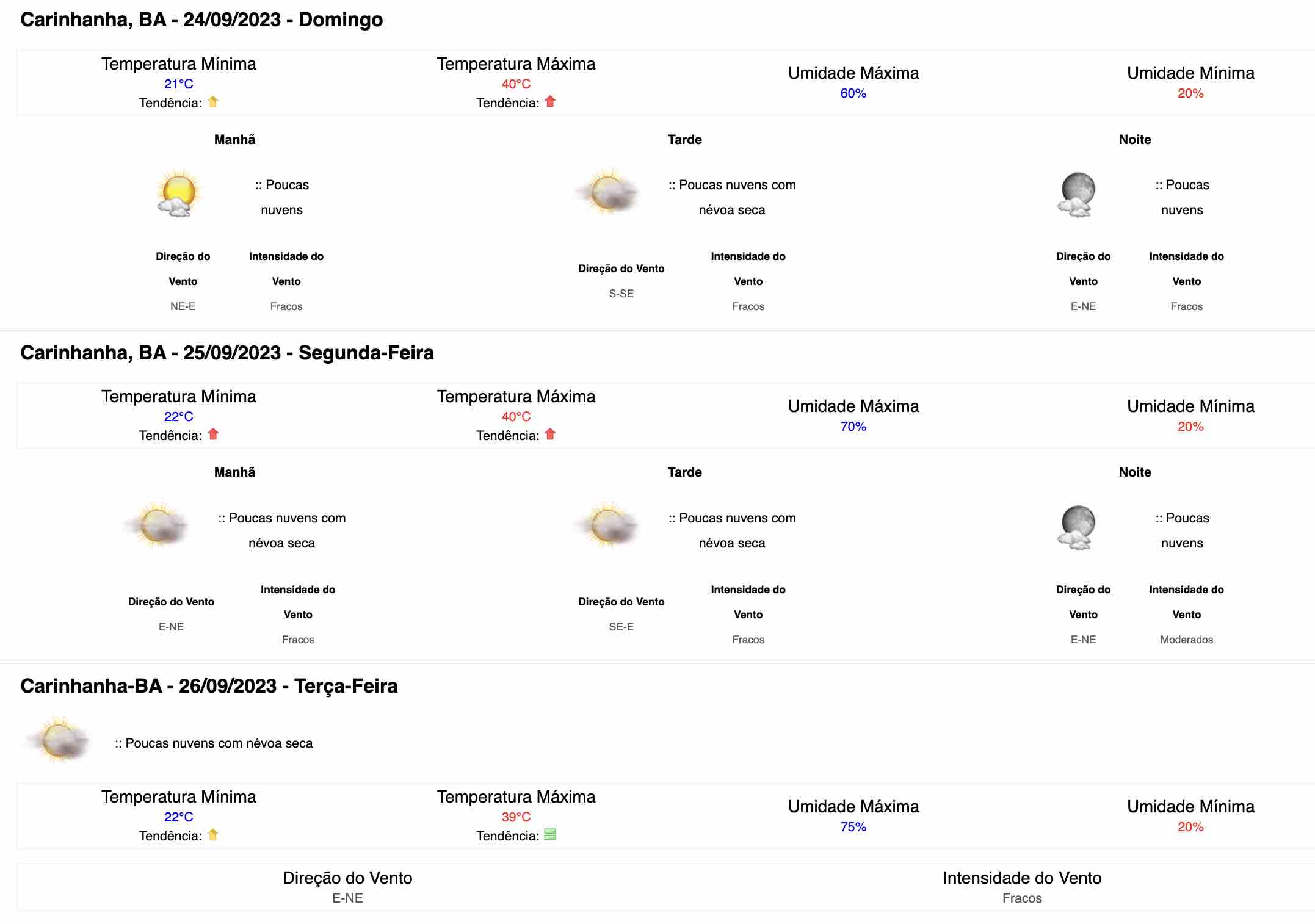Click the Fracos value under Intensidade do Vento for Tuesday
This screenshot has width=1315, height=924.
(1022, 898)
